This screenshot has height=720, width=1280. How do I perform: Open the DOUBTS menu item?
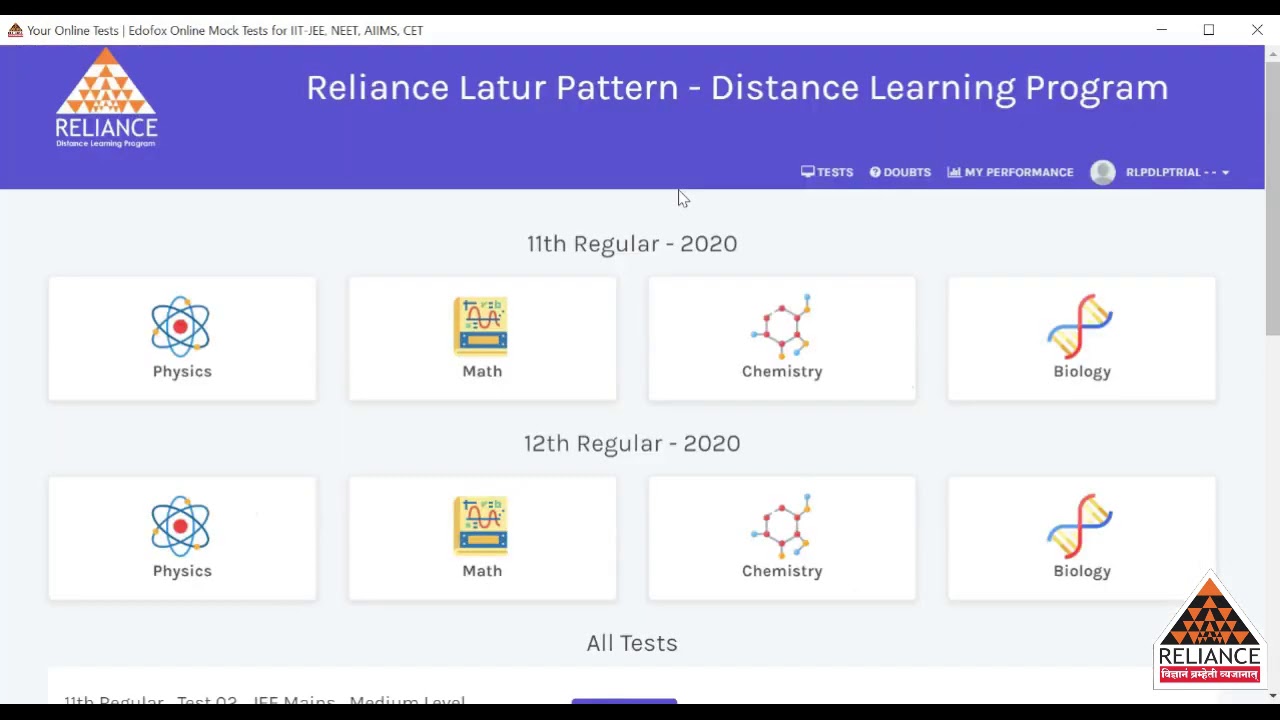tap(900, 172)
